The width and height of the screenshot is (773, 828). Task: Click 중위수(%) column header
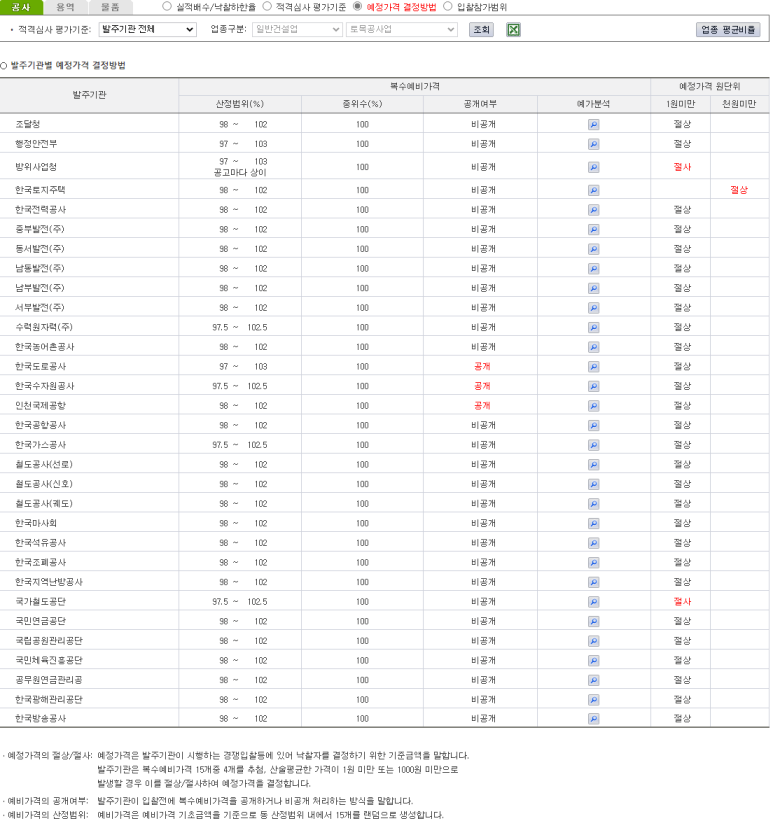362,104
